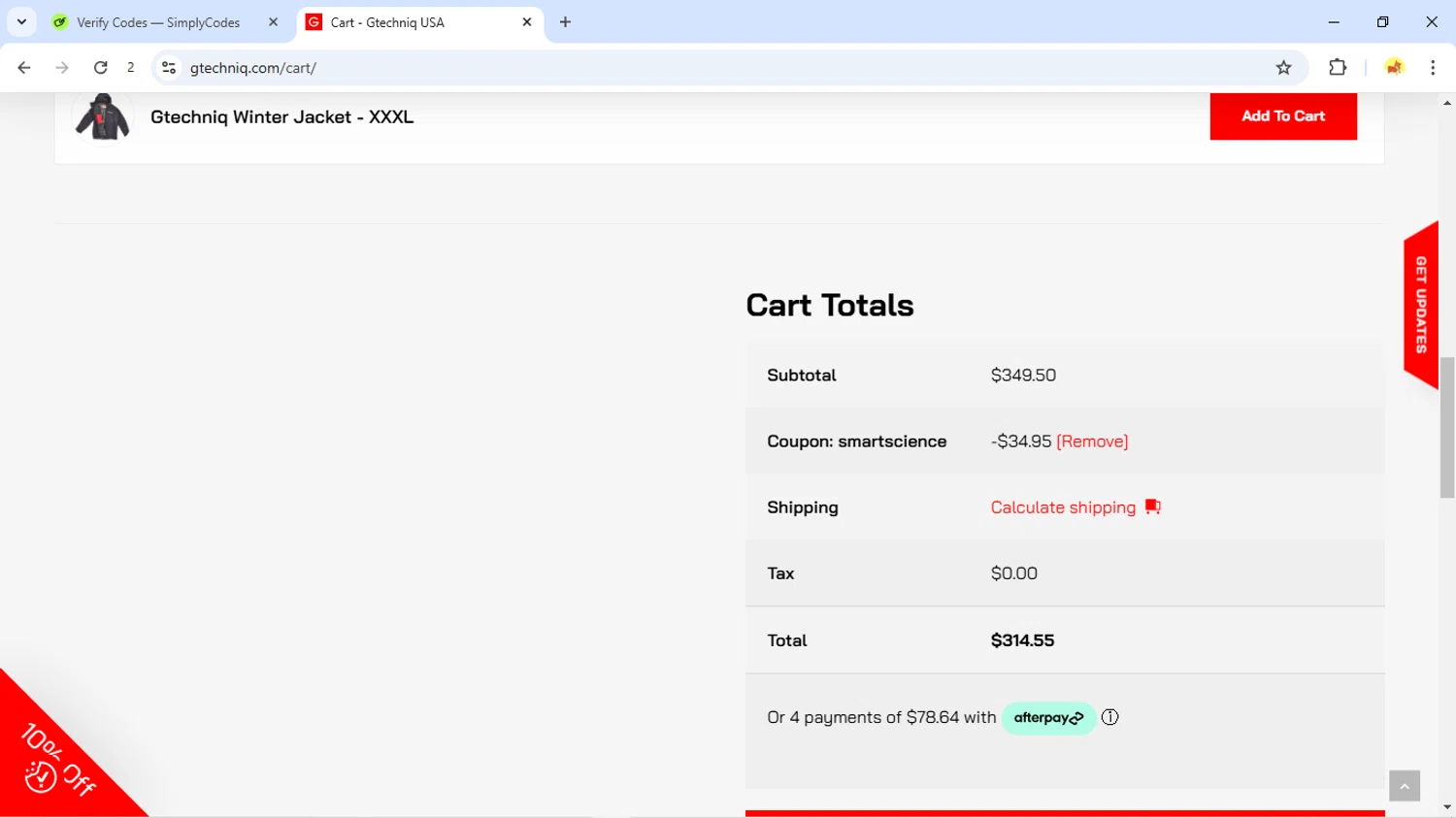Click the 'Or 4 payments of $78.64 with' text
The height and width of the screenshot is (818, 1456).
(x=881, y=718)
